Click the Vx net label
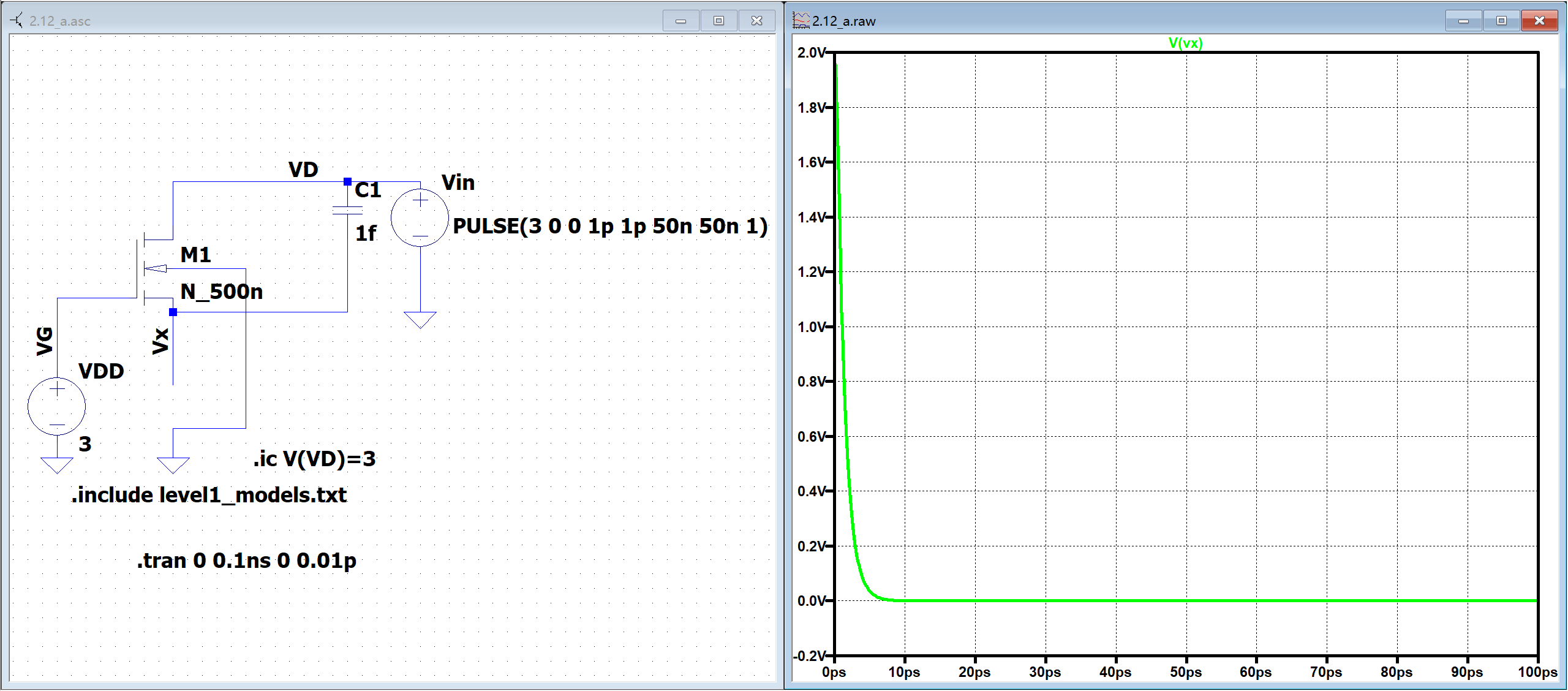 [x=160, y=341]
